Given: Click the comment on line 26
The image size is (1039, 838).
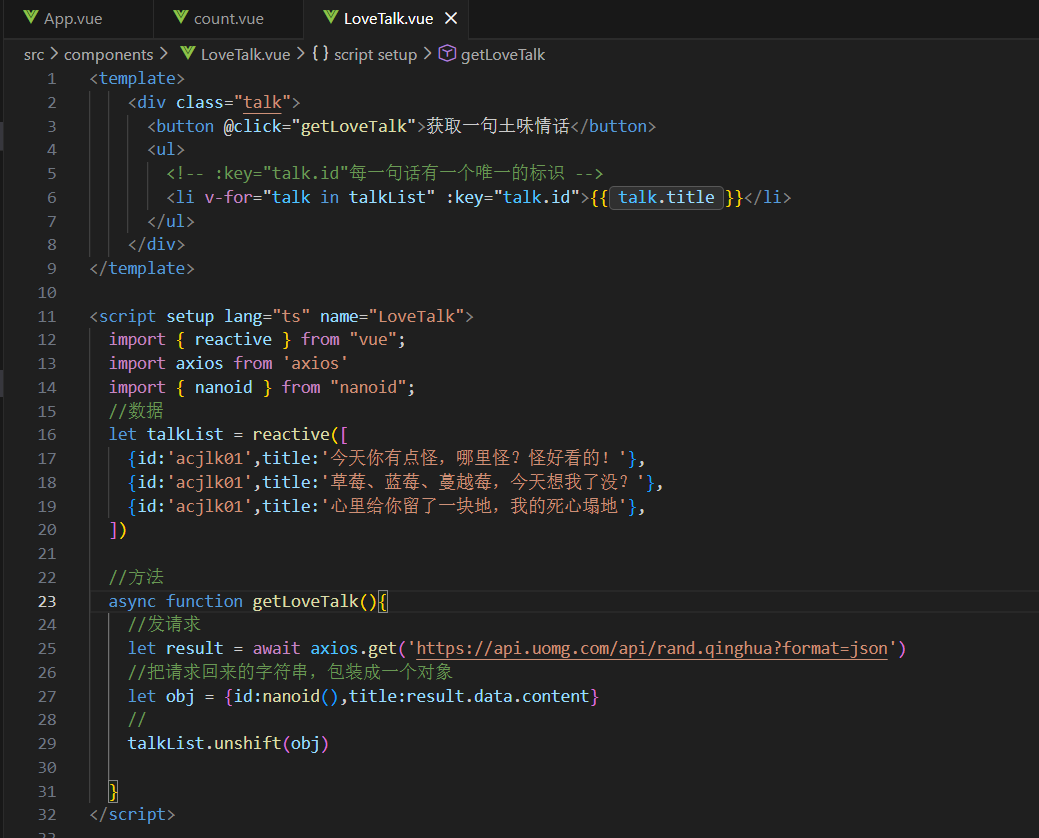Looking at the screenshot, I should [x=290, y=672].
